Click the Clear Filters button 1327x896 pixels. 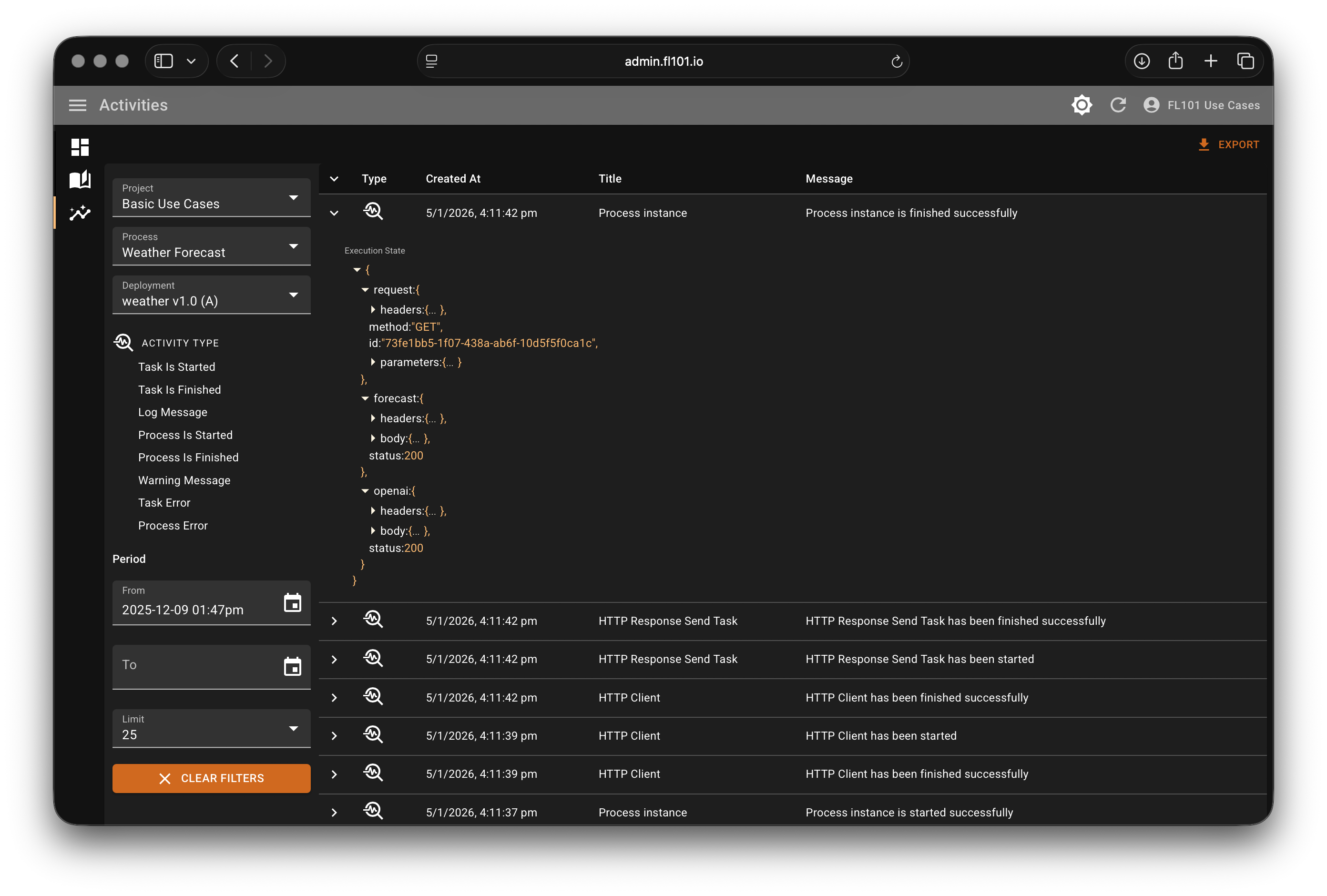(x=211, y=778)
